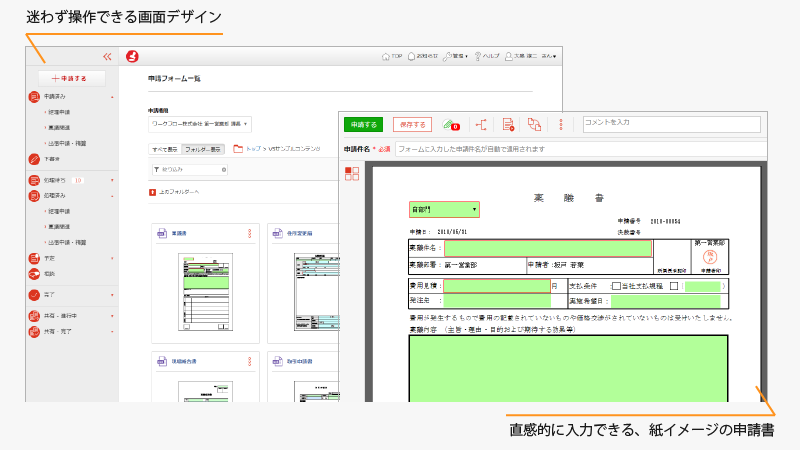Open the 申請権限 department dropdown
The image size is (800, 450).
[x=199, y=125]
